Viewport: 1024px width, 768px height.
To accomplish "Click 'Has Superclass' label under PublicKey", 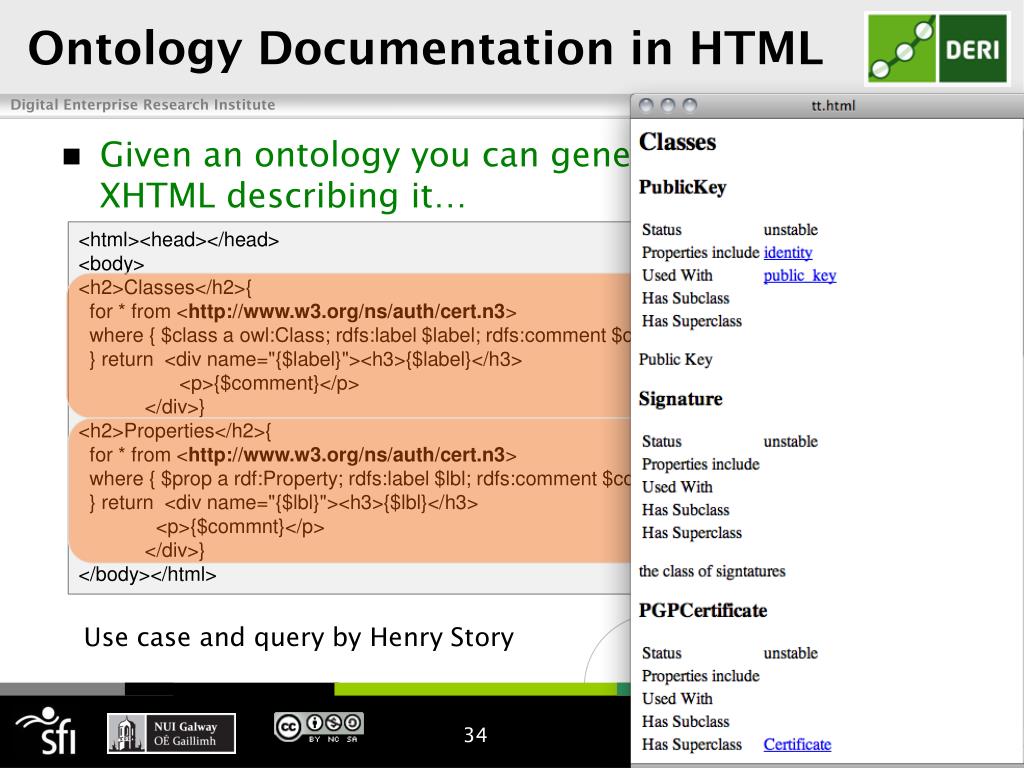I will coord(692,321).
